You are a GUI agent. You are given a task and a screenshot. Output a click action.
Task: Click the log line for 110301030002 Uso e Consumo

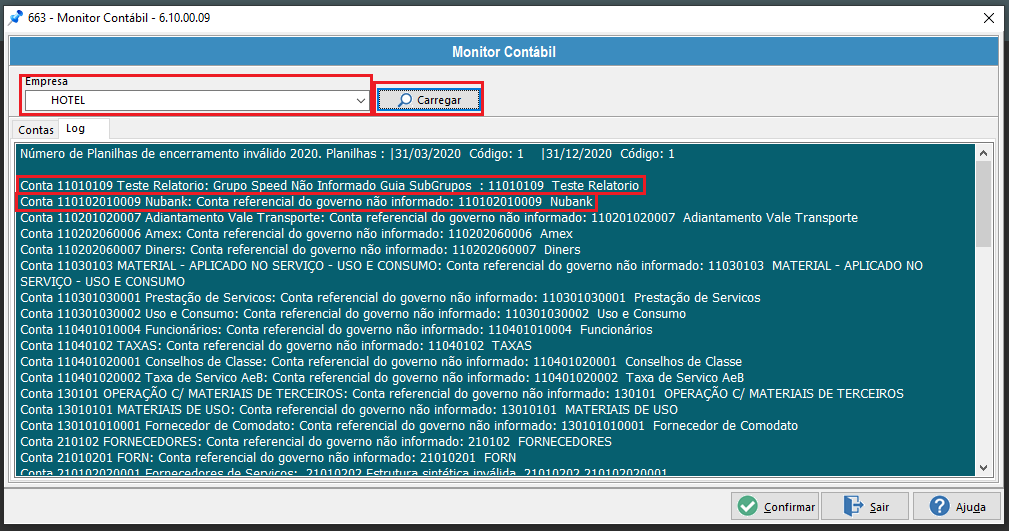(353, 313)
